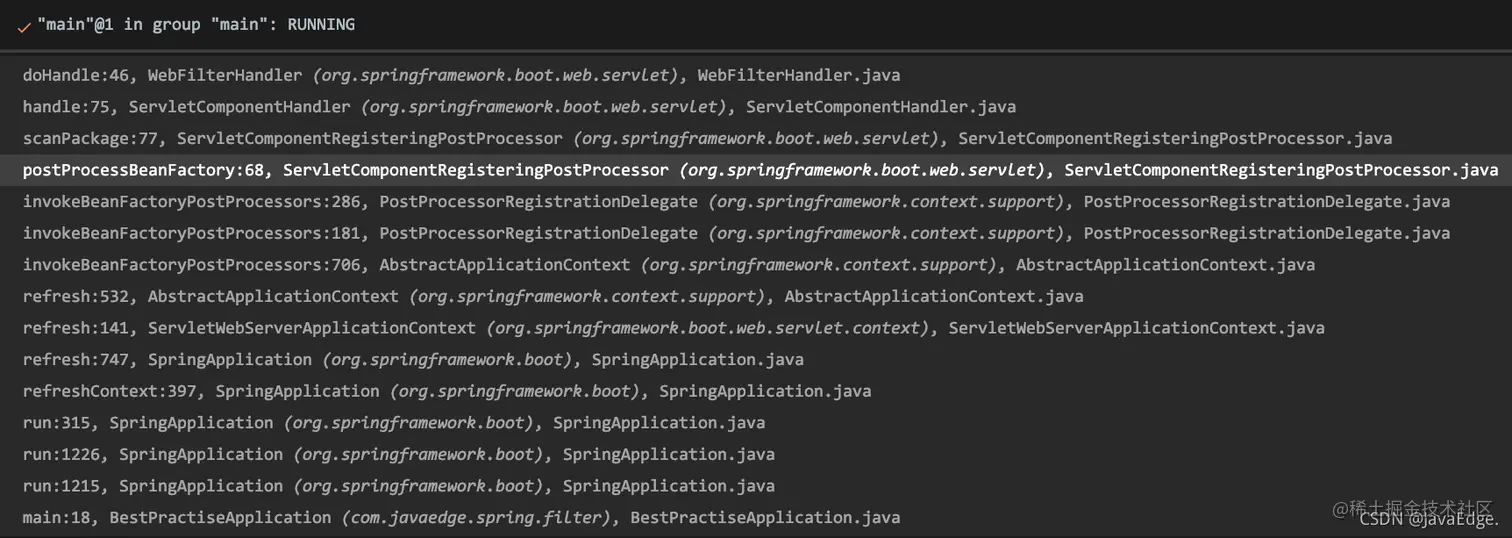Click the checkmark icon beside main thread
The height and width of the screenshot is (538, 1512).
23,27
